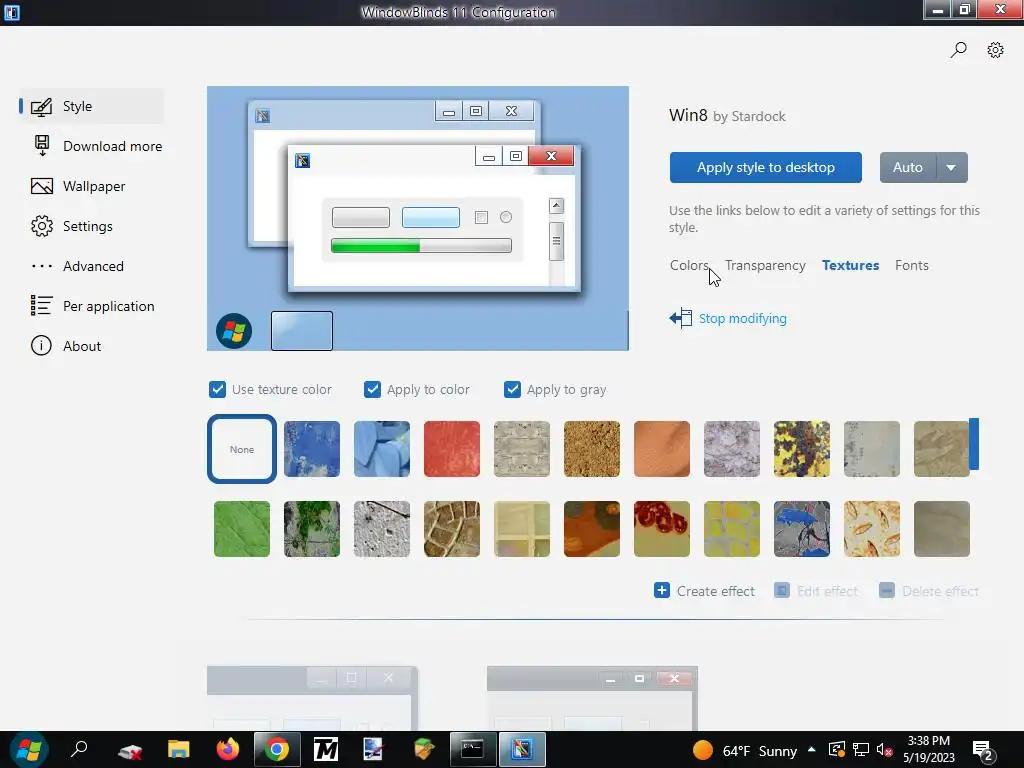The image size is (1024, 768).
Task: Show hidden system tray icons
Action: tap(812, 750)
